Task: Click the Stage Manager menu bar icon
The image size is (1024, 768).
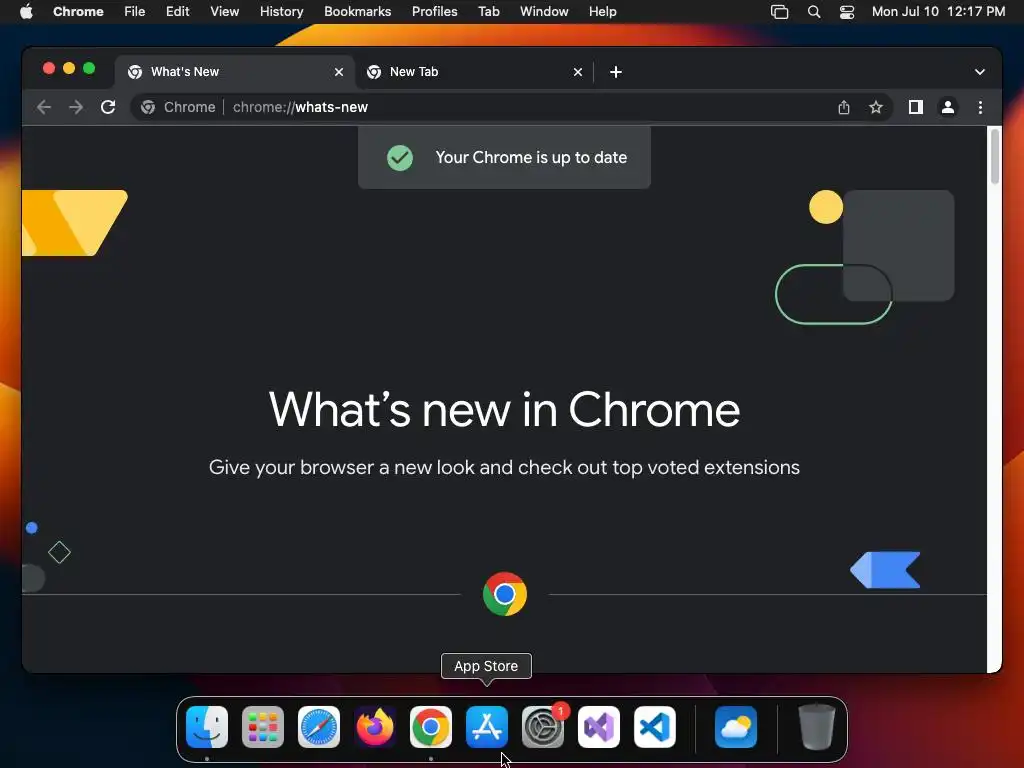Action: pyautogui.click(x=780, y=12)
